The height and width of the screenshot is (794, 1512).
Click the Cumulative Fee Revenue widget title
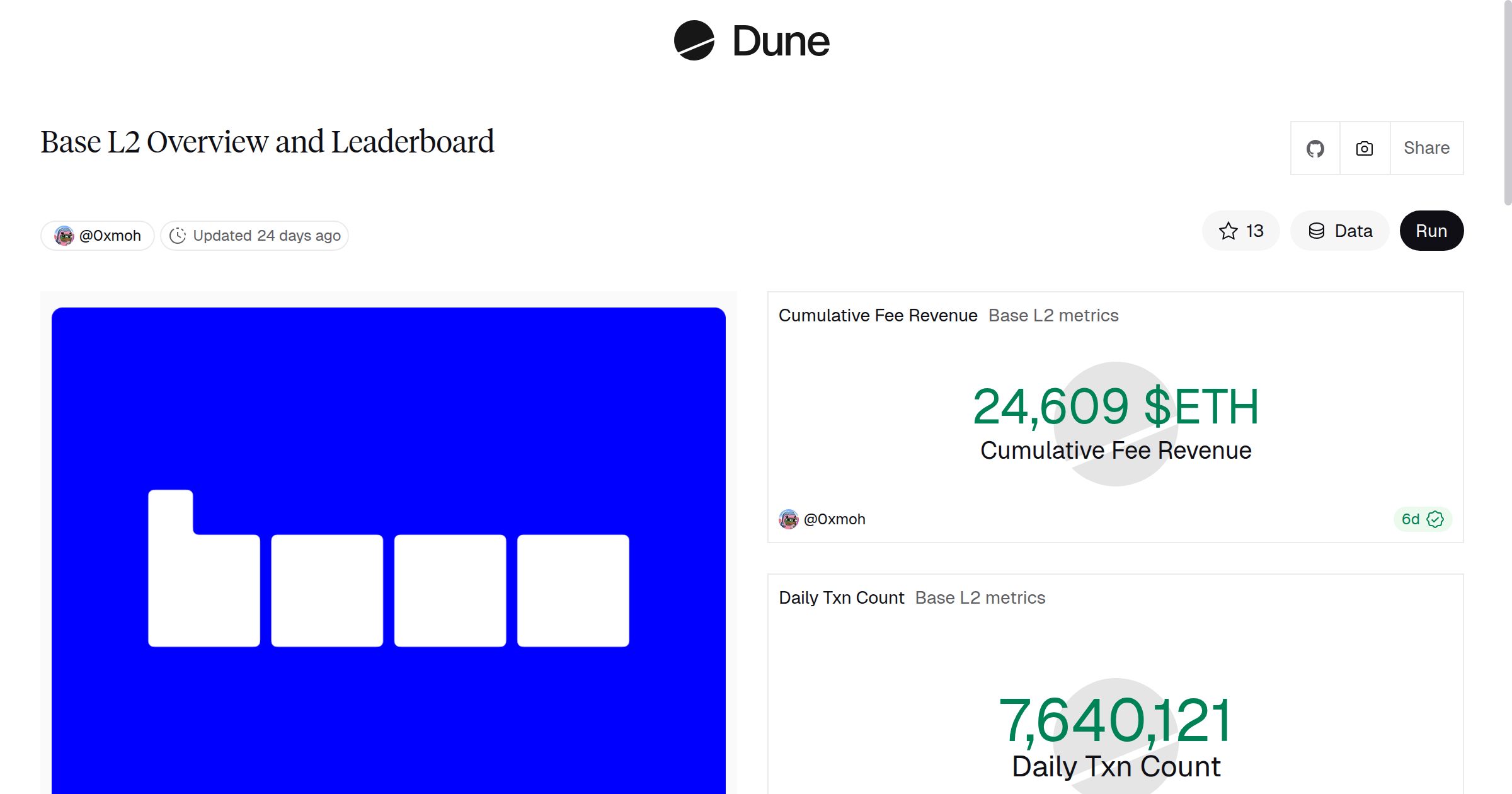(878, 315)
